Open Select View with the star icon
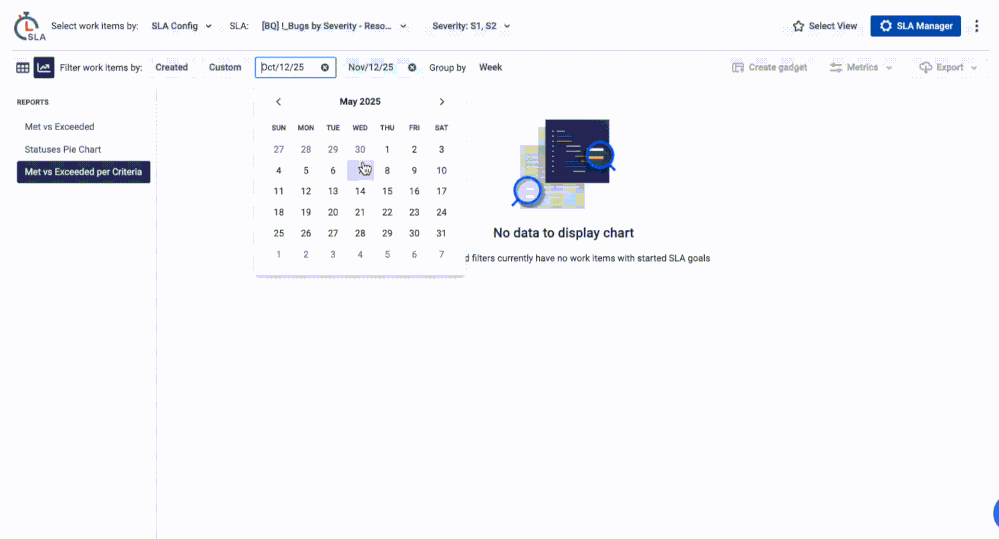The width and height of the screenshot is (999, 540). coord(825,26)
